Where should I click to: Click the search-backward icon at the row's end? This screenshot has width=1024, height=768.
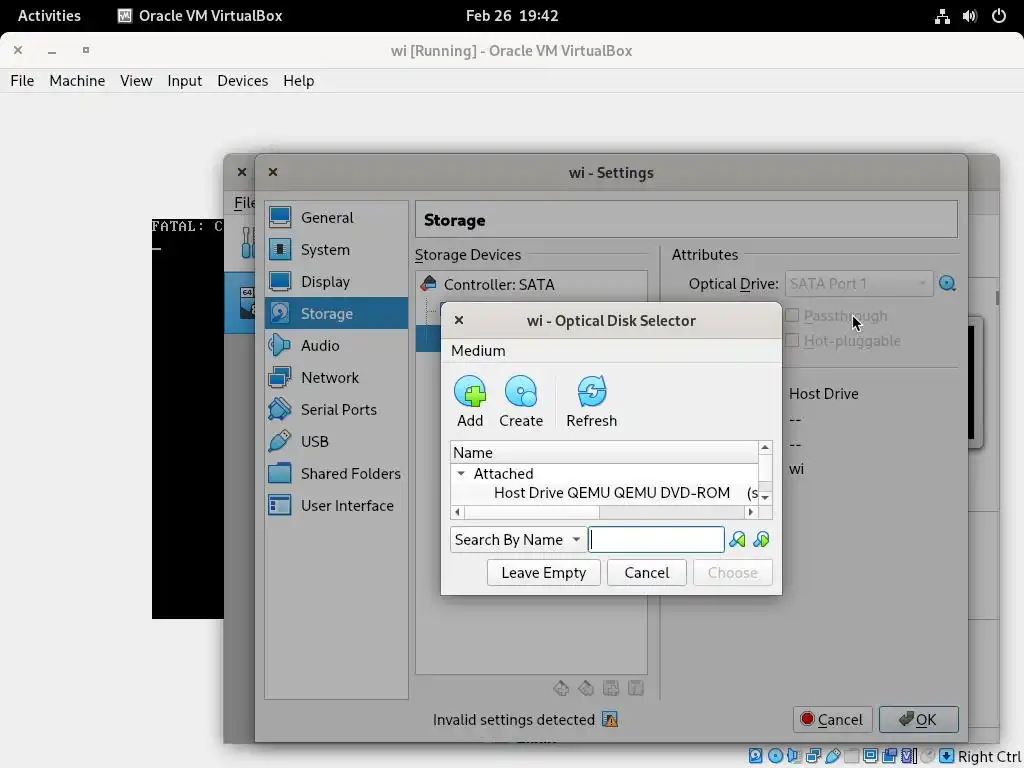coord(761,539)
